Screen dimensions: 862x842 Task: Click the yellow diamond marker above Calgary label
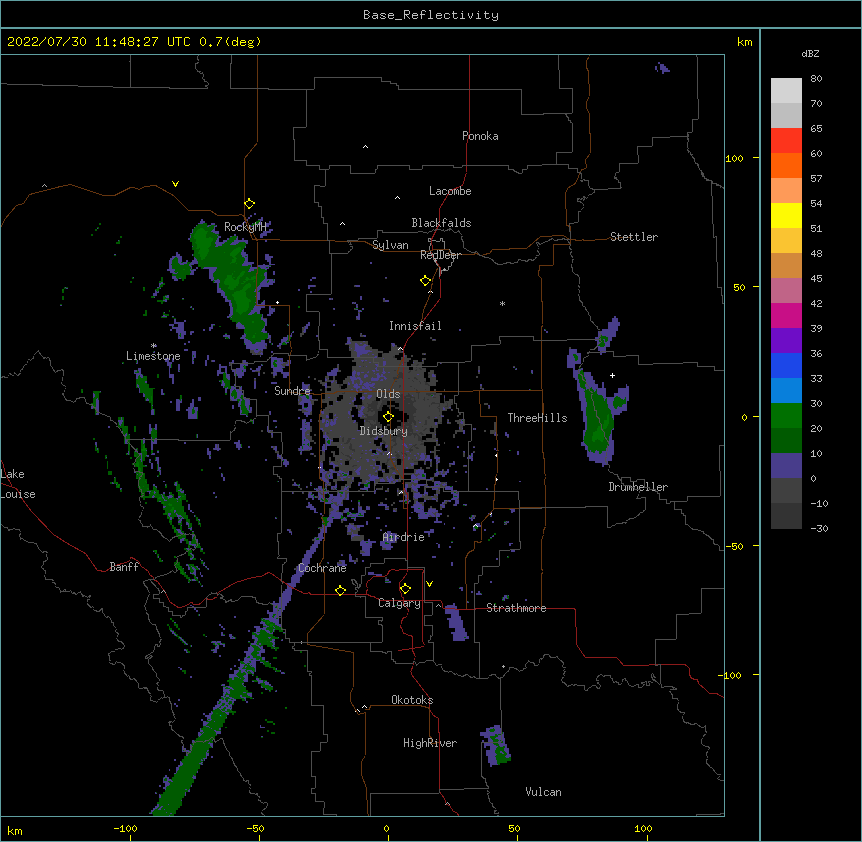click(405, 589)
